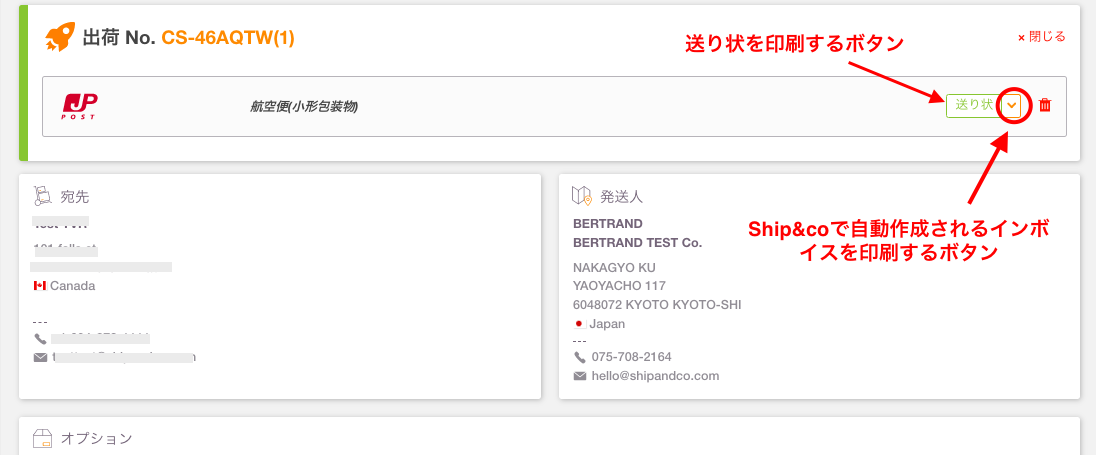Click hello@shipandco.com email address

point(655,376)
